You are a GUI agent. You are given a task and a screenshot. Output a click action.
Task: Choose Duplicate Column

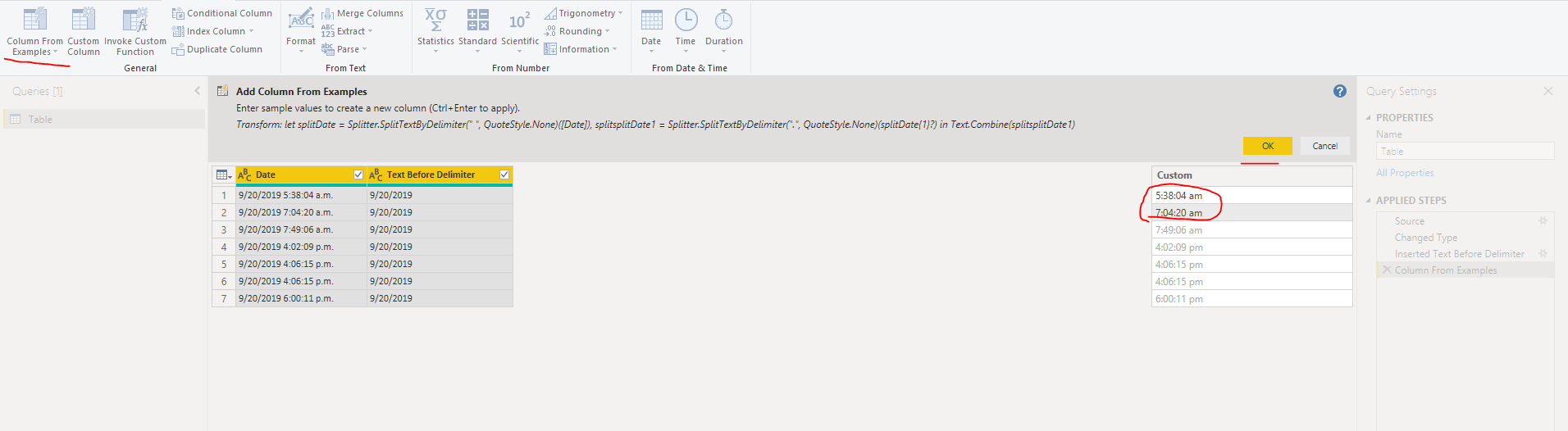[x=217, y=49]
